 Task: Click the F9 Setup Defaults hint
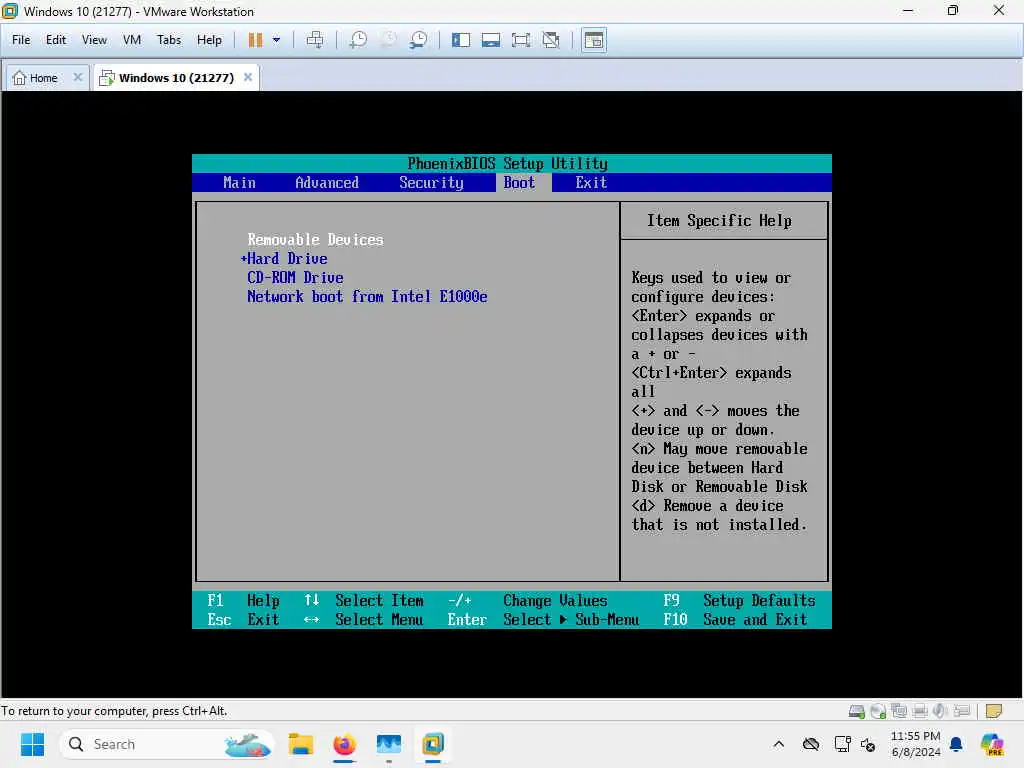tap(739, 600)
